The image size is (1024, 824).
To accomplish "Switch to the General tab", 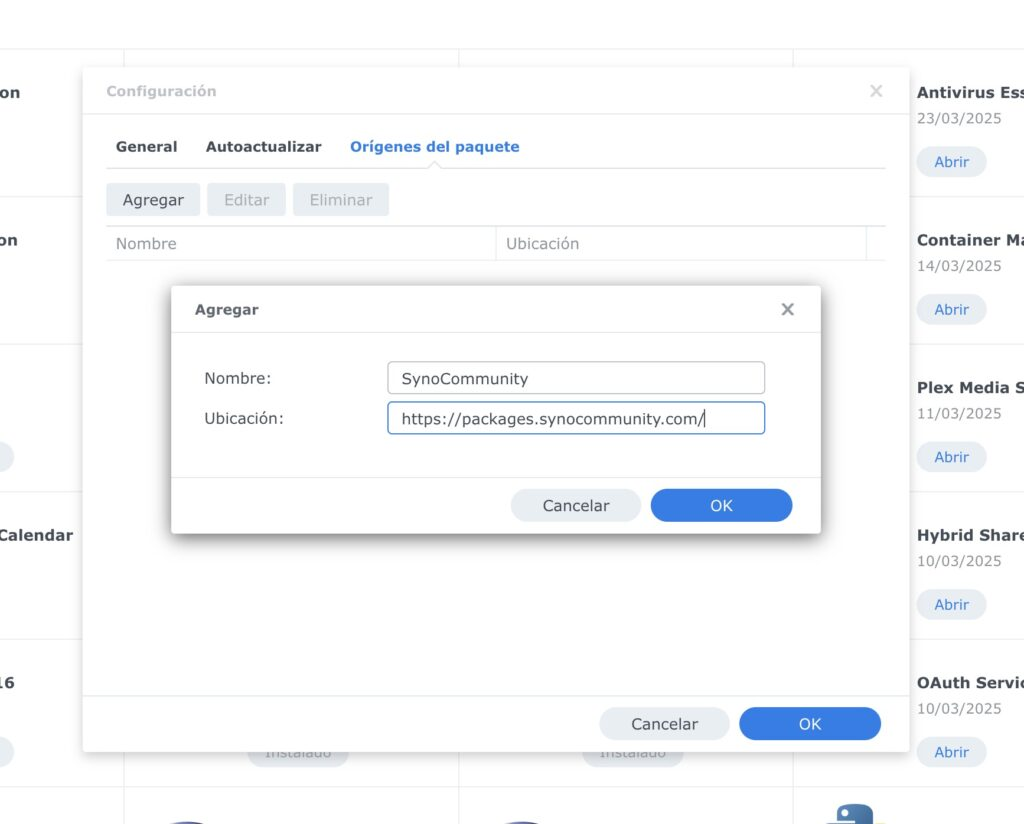I will (146, 147).
